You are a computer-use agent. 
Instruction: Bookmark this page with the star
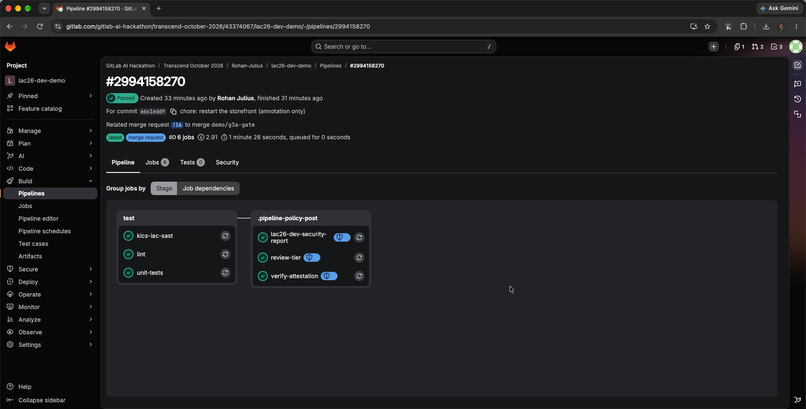[707, 26]
